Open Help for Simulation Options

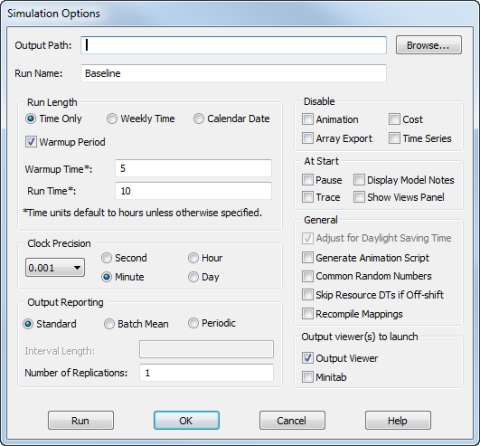(x=398, y=420)
